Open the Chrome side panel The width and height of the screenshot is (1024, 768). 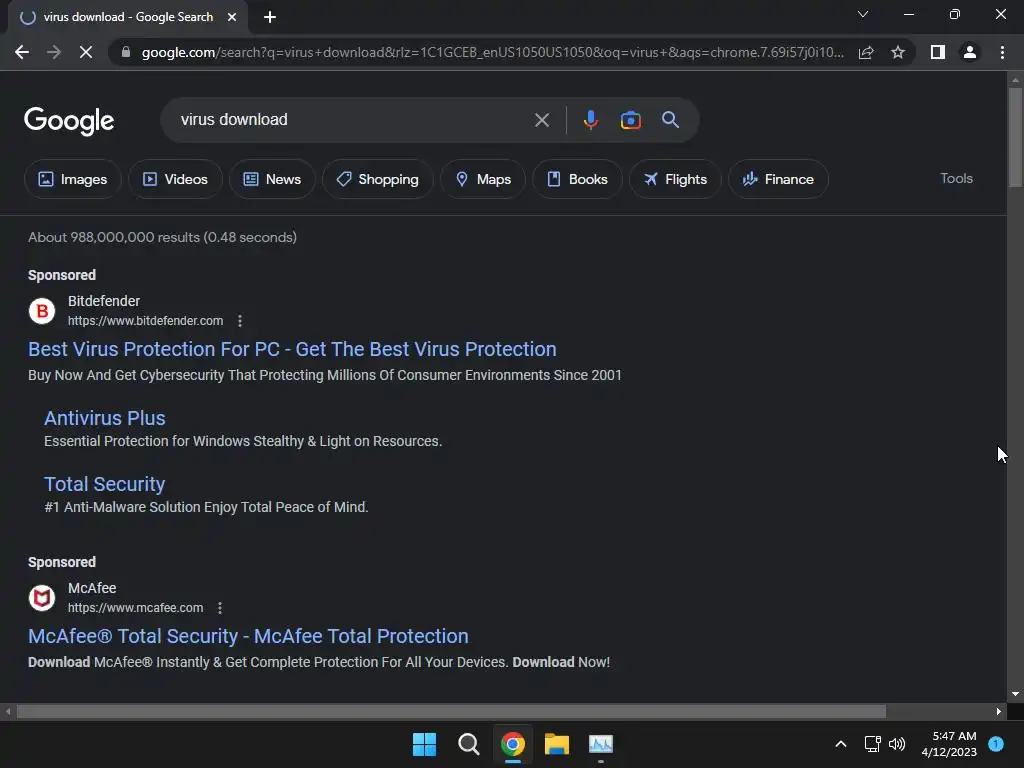(938, 52)
